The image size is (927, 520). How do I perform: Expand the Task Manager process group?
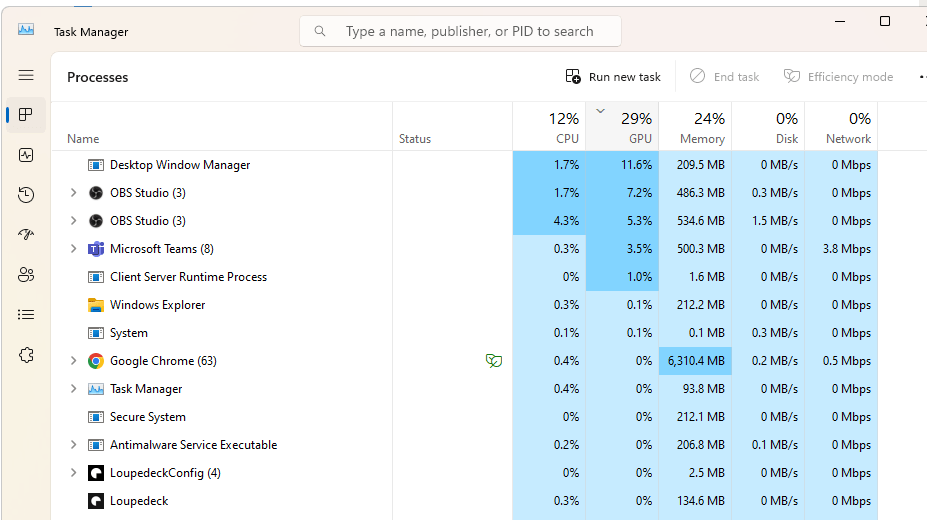coord(73,389)
